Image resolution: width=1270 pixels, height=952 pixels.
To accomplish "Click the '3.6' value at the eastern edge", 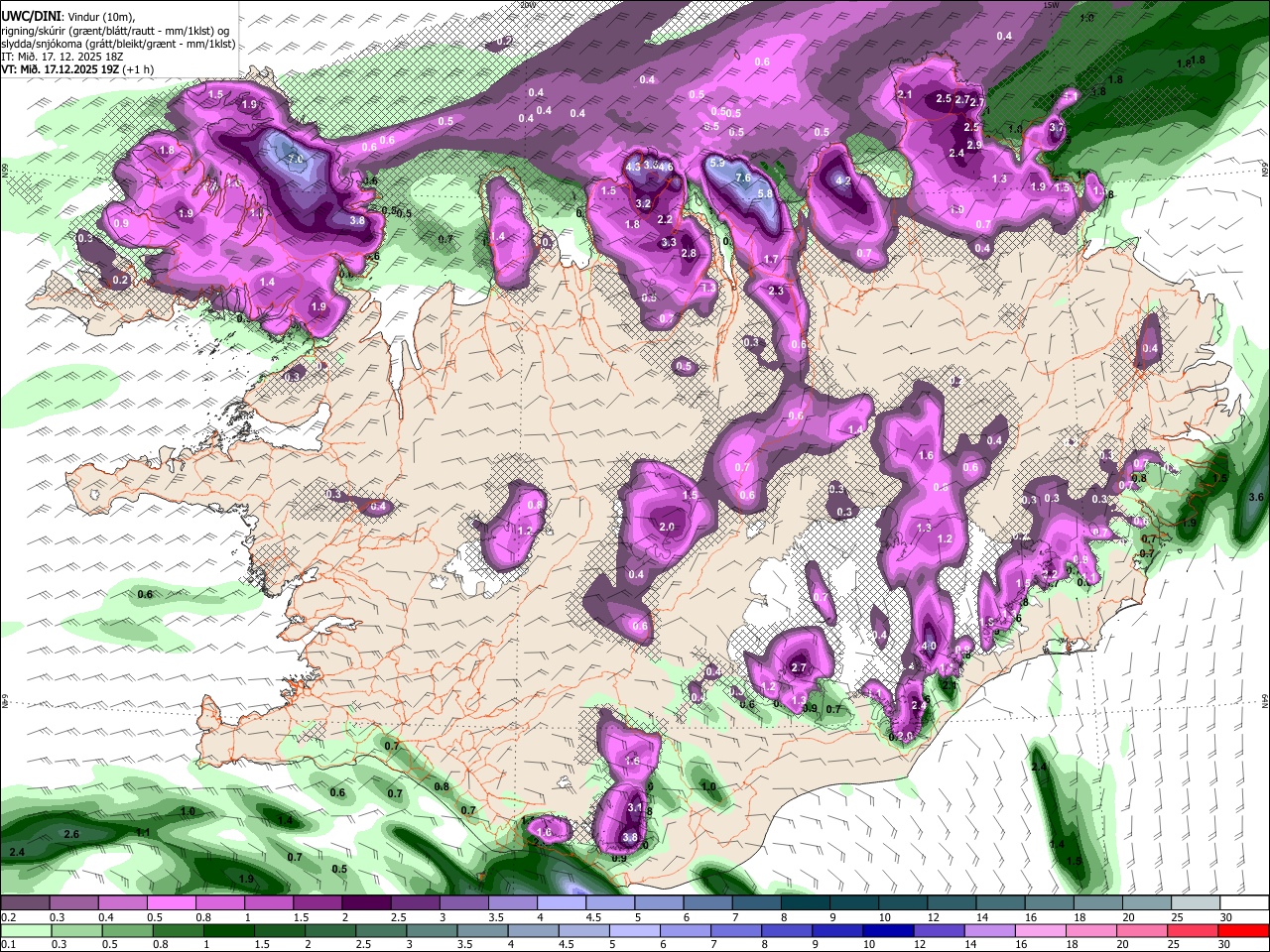I will (x=1256, y=497).
